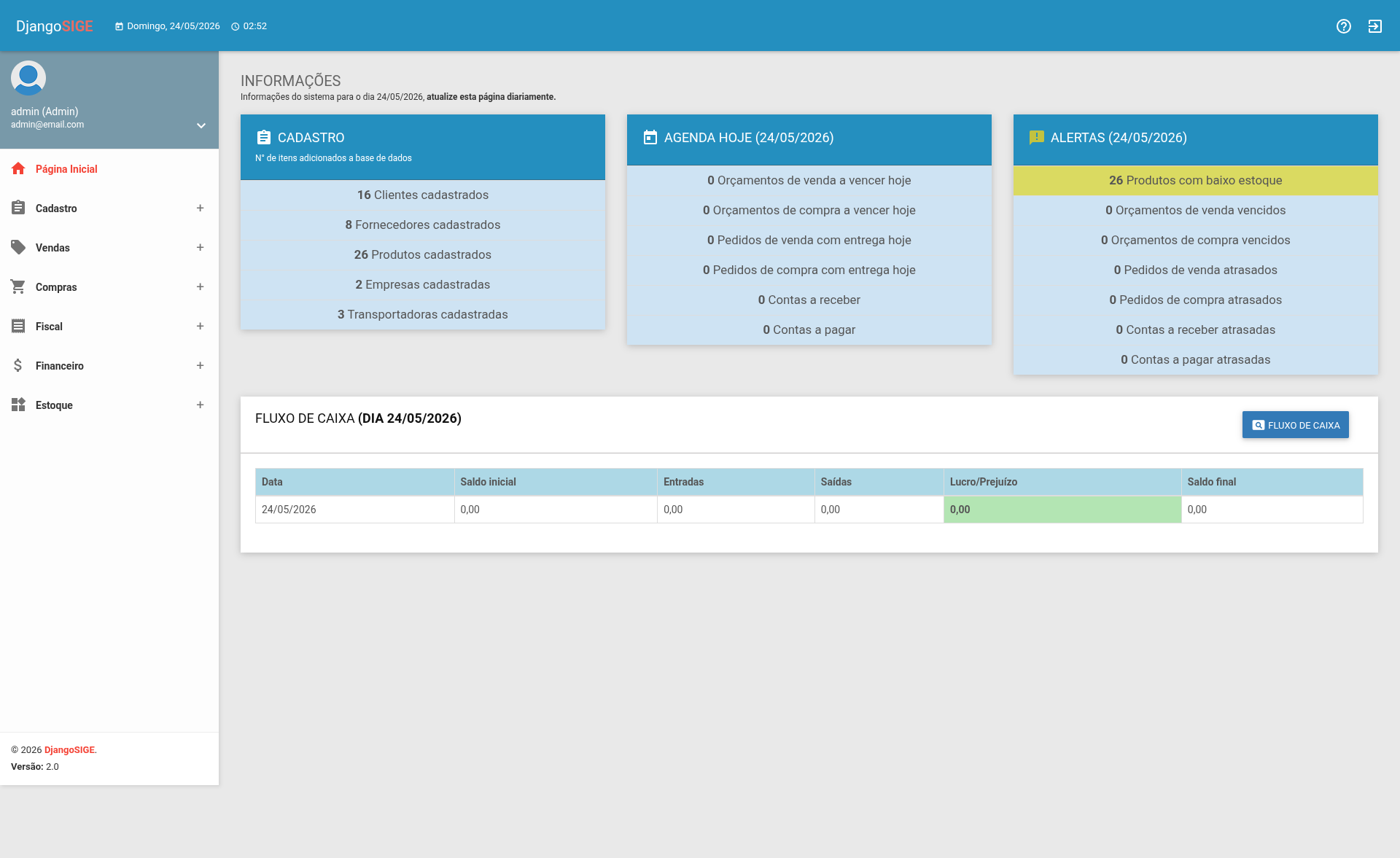The image size is (1400, 858).
Task: Go to Página Inicial menu item
Action: 109,169
